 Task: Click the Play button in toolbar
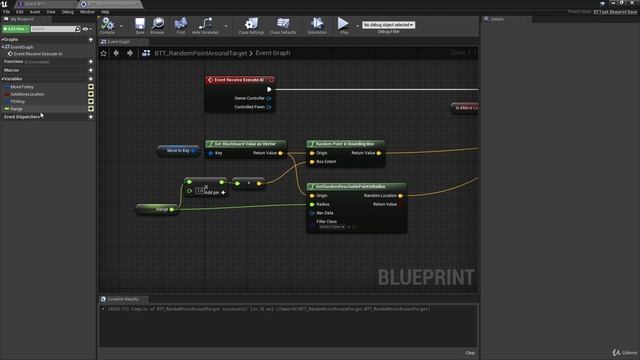(x=344, y=25)
